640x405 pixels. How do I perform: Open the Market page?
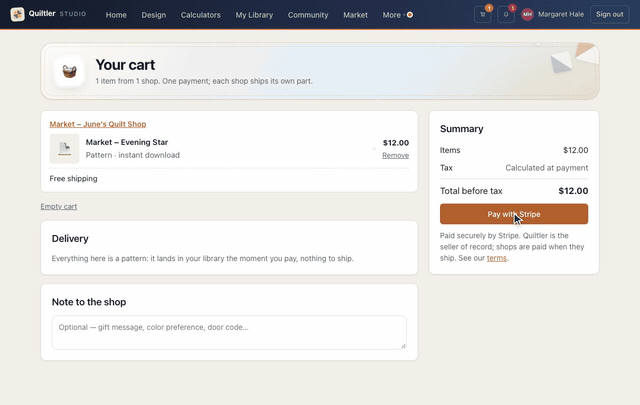click(x=355, y=15)
